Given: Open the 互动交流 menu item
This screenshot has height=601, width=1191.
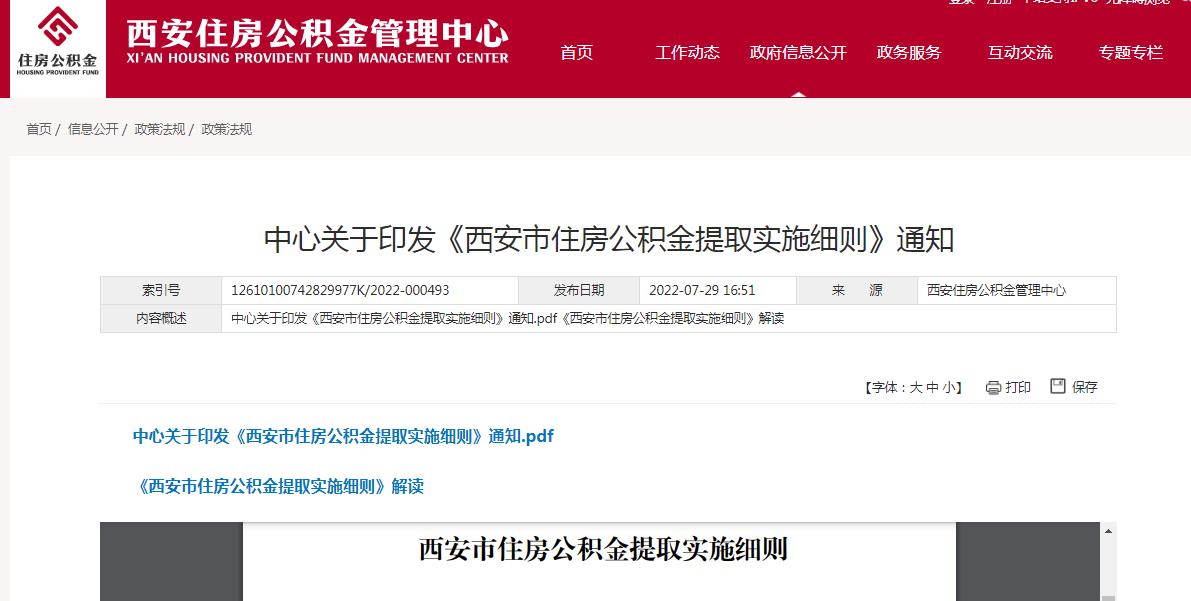Looking at the screenshot, I should coord(1020,53).
